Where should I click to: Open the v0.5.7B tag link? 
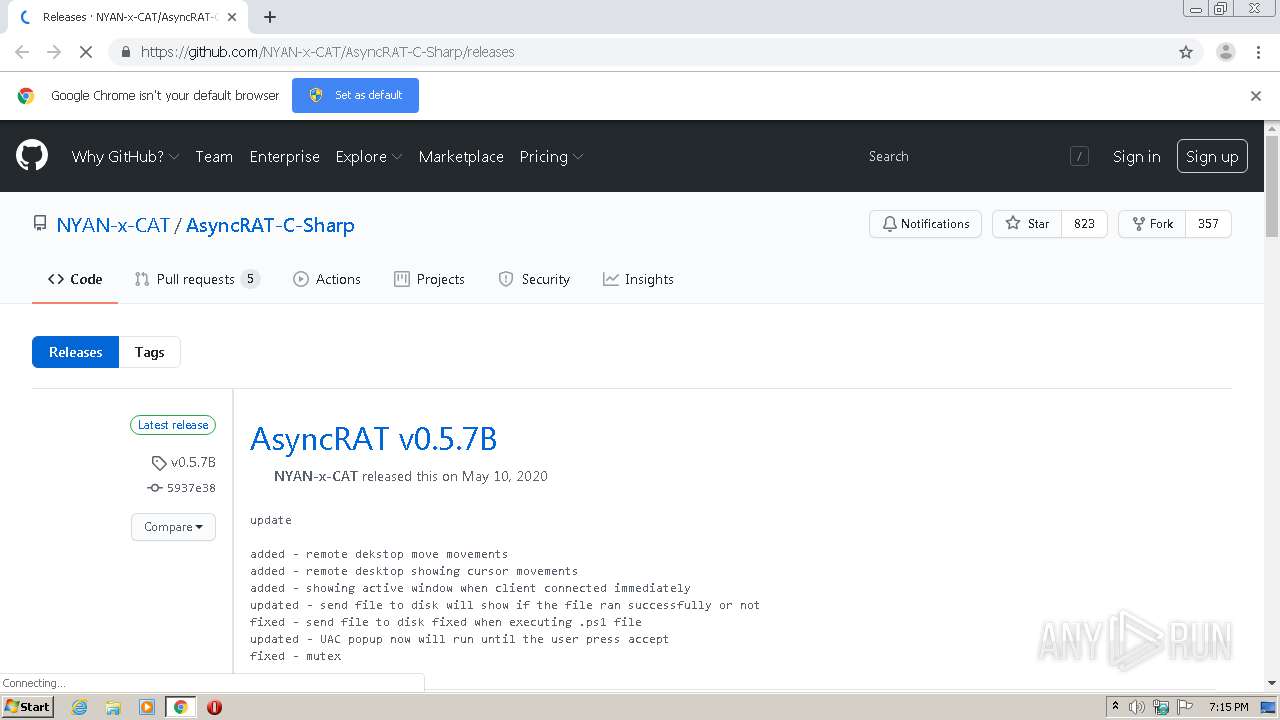pos(184,462)
